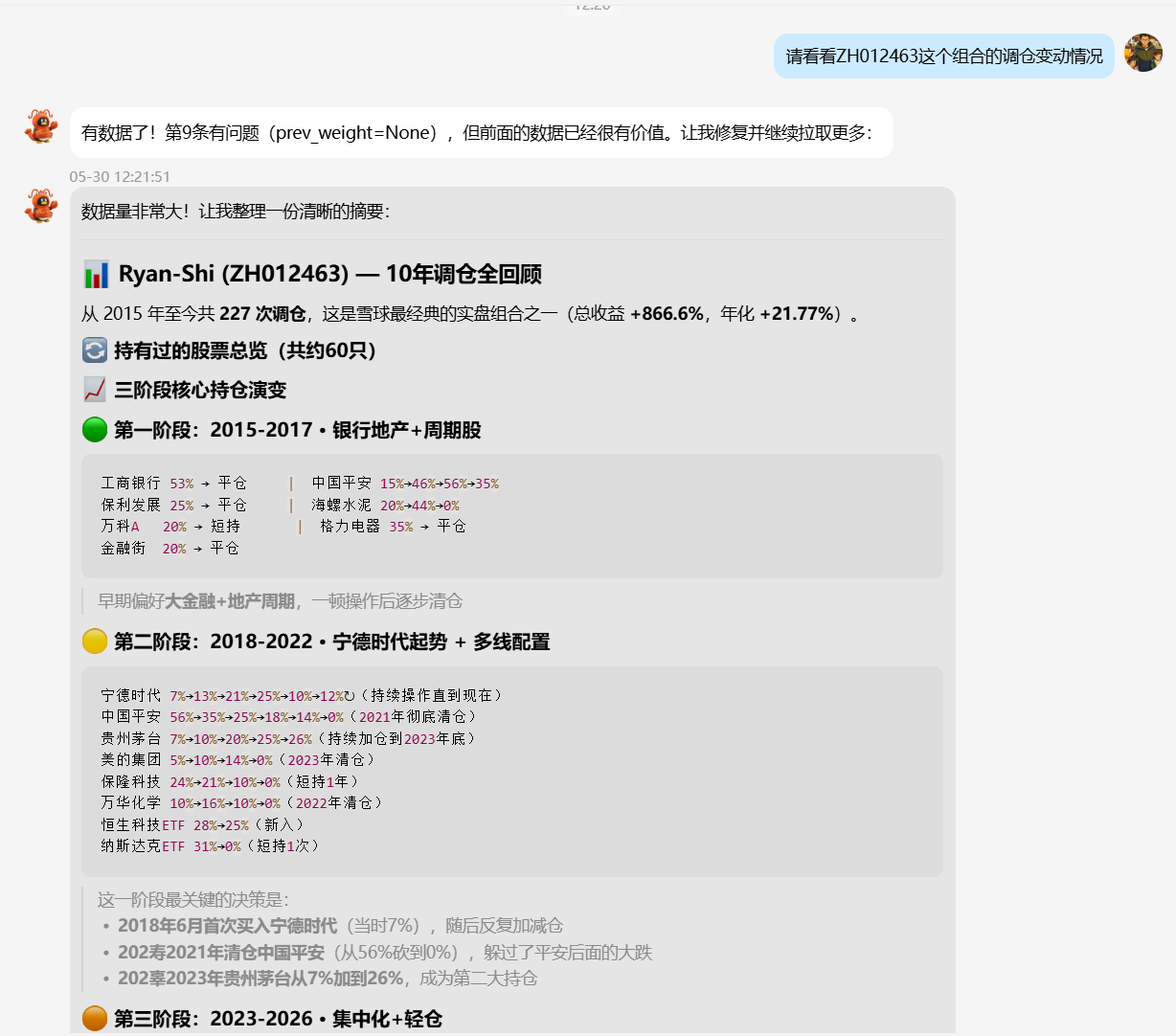Select the 恒生科技ETF 28%→25% row
This screenshot has height=1036, width=1176.
(203, 825)
